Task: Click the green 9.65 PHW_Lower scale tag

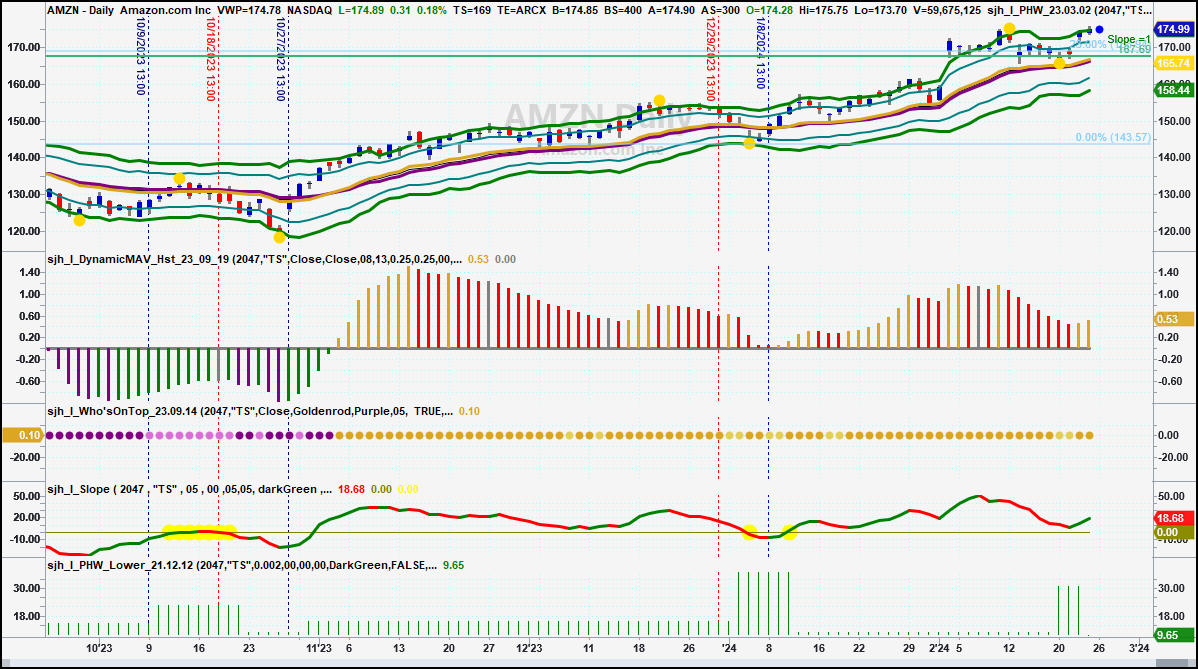Action: point(1173,635)
